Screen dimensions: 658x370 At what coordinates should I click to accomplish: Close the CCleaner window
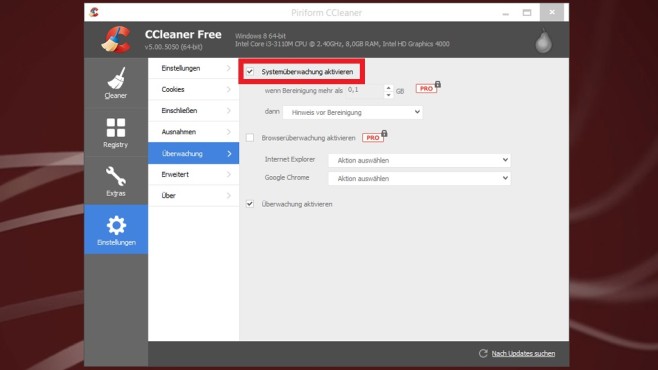[552, 13]
